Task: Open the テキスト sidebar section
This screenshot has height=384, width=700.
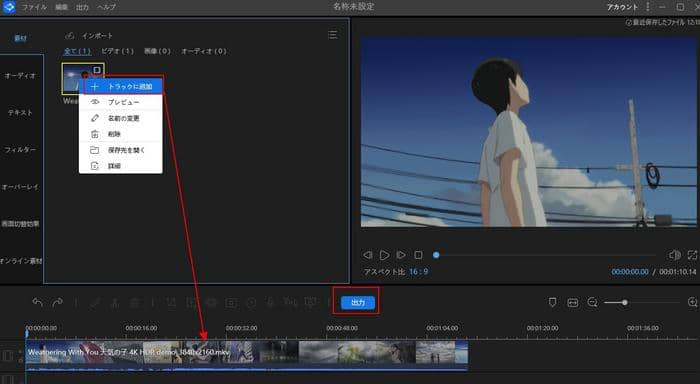Action: click(21, 113)
